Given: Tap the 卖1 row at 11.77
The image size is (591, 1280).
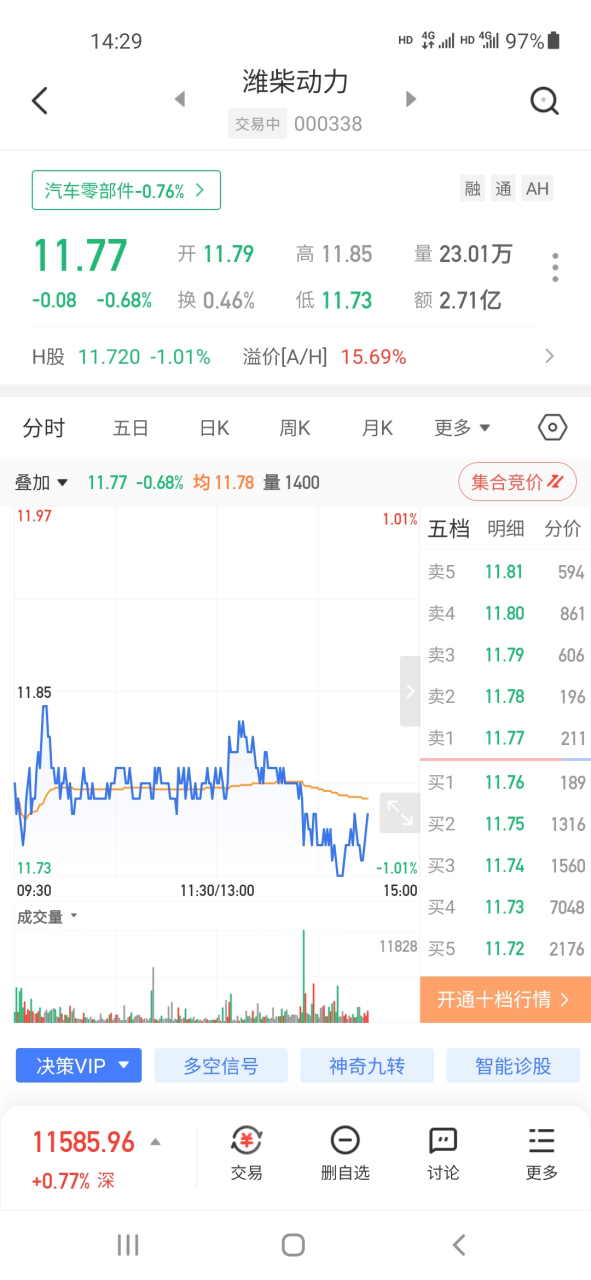Looking at the screenshot, I should pyautogui.click(x=505, y=738).
